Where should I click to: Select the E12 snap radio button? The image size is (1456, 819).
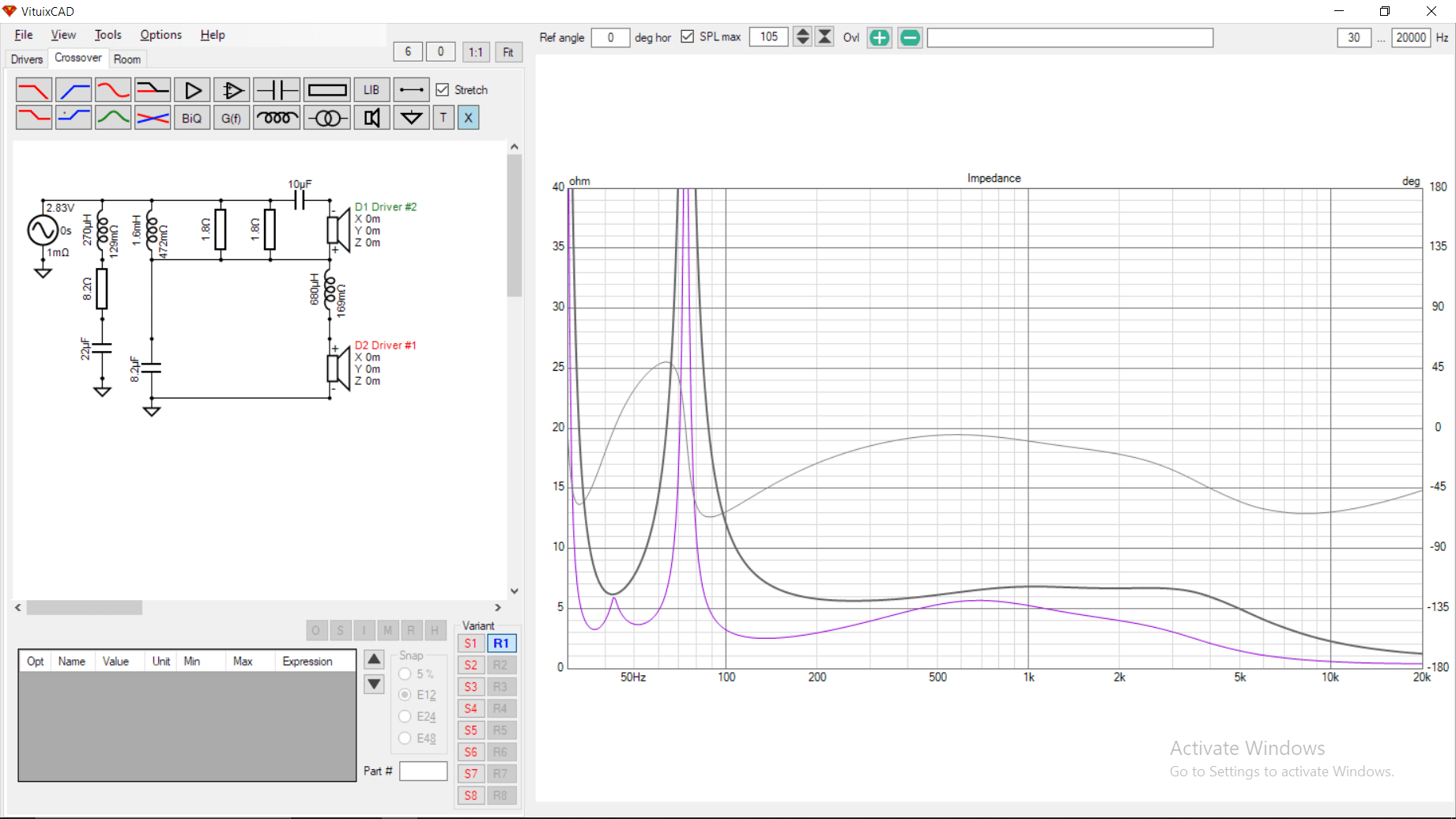405,694
